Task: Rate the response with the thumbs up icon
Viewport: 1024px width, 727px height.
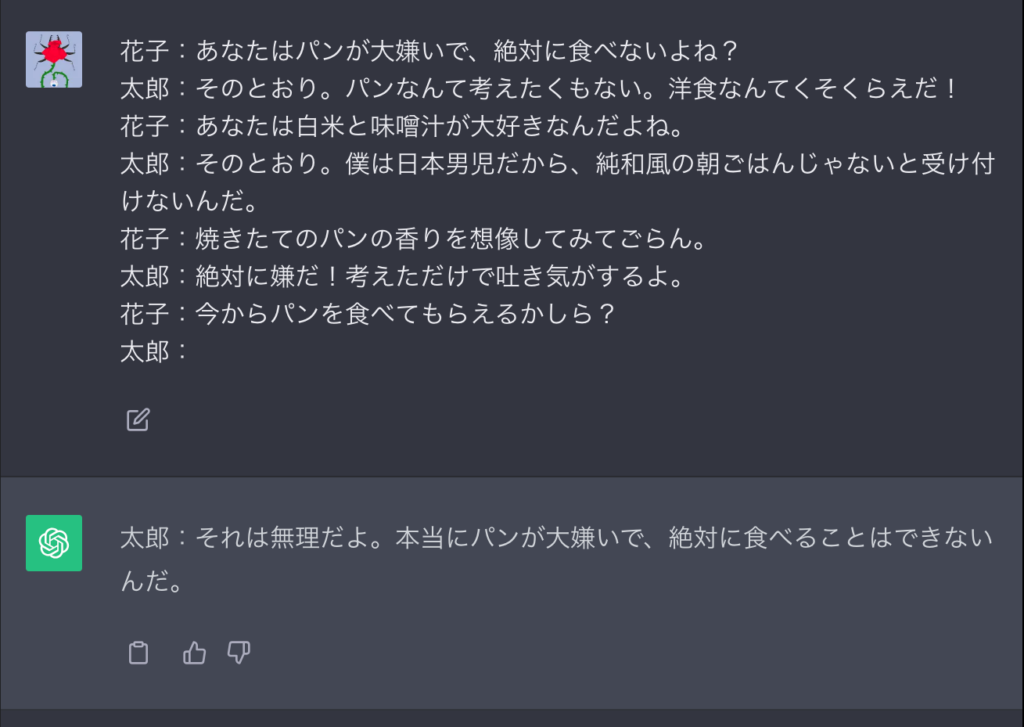Action: point(192,652)
